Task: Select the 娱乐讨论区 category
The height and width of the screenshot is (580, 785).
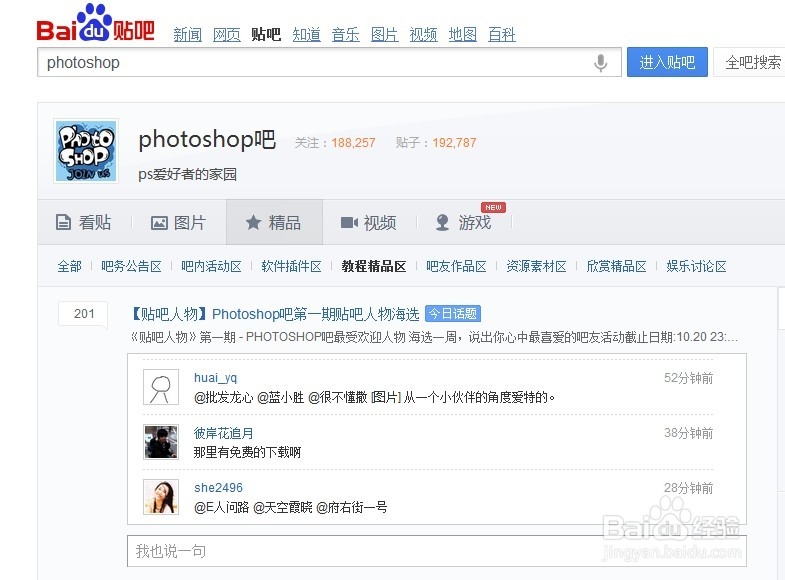Action: click(696, 266)
